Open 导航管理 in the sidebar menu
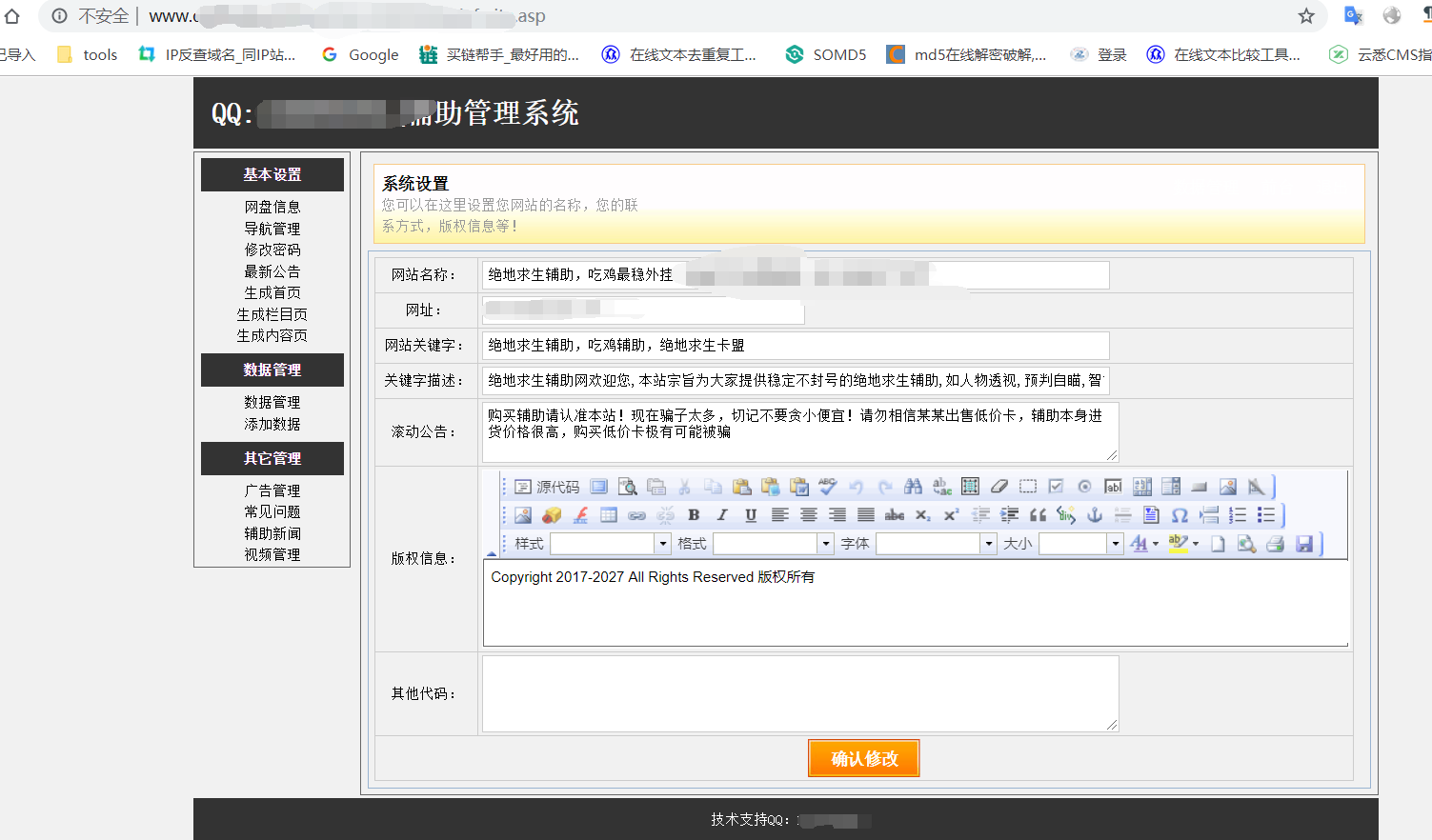1432x840 pixels. 272,229
